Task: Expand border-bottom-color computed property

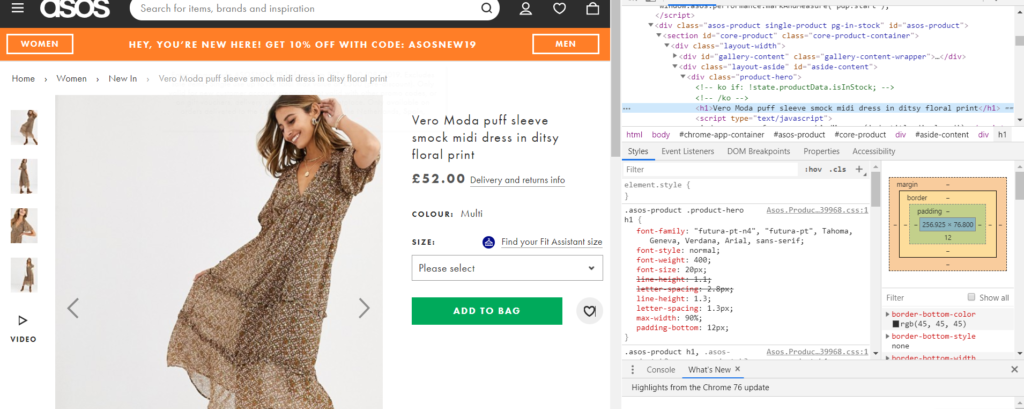Action: coord(888,314)
